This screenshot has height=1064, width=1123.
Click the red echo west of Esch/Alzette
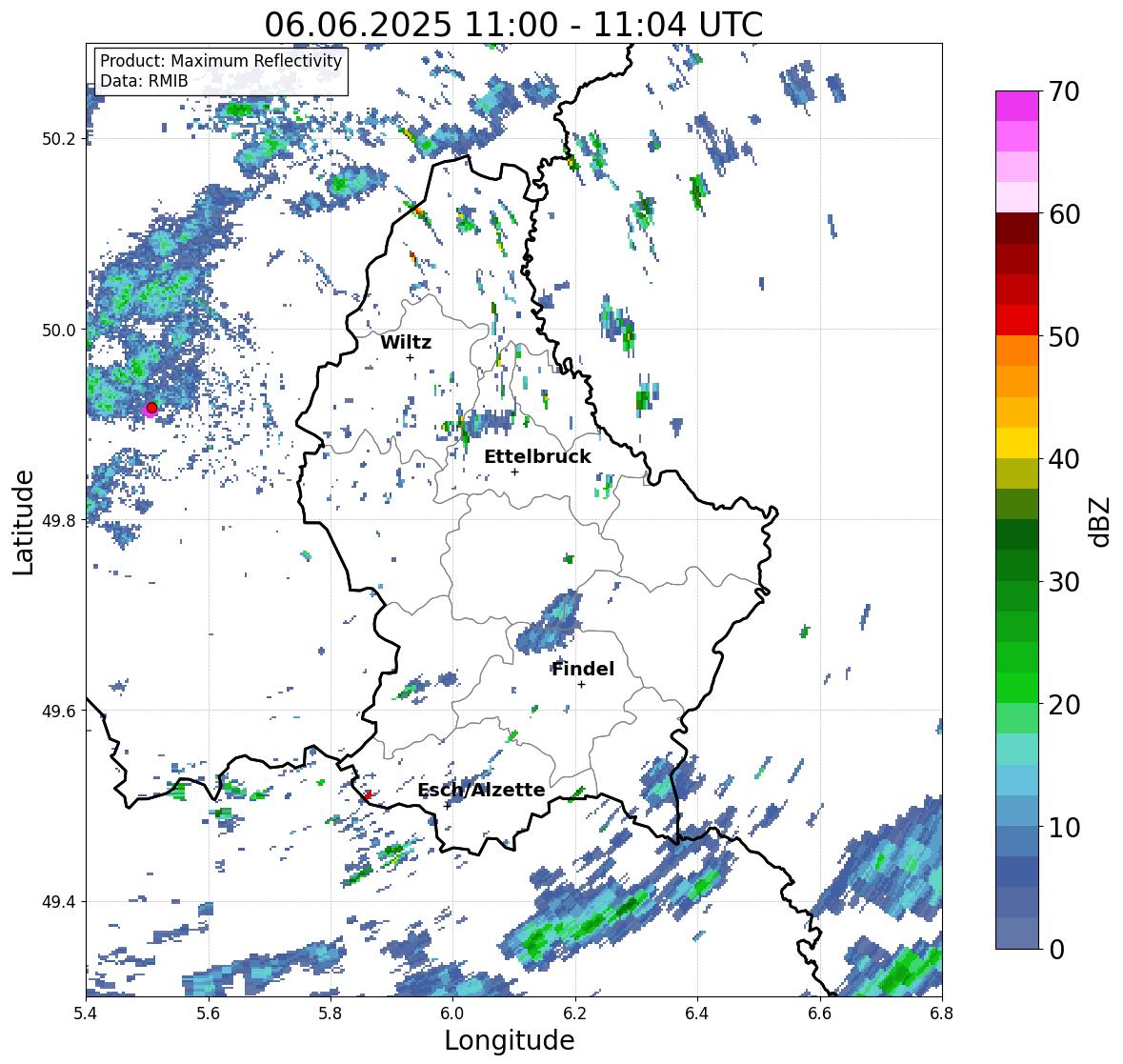[x=368, y=794]
